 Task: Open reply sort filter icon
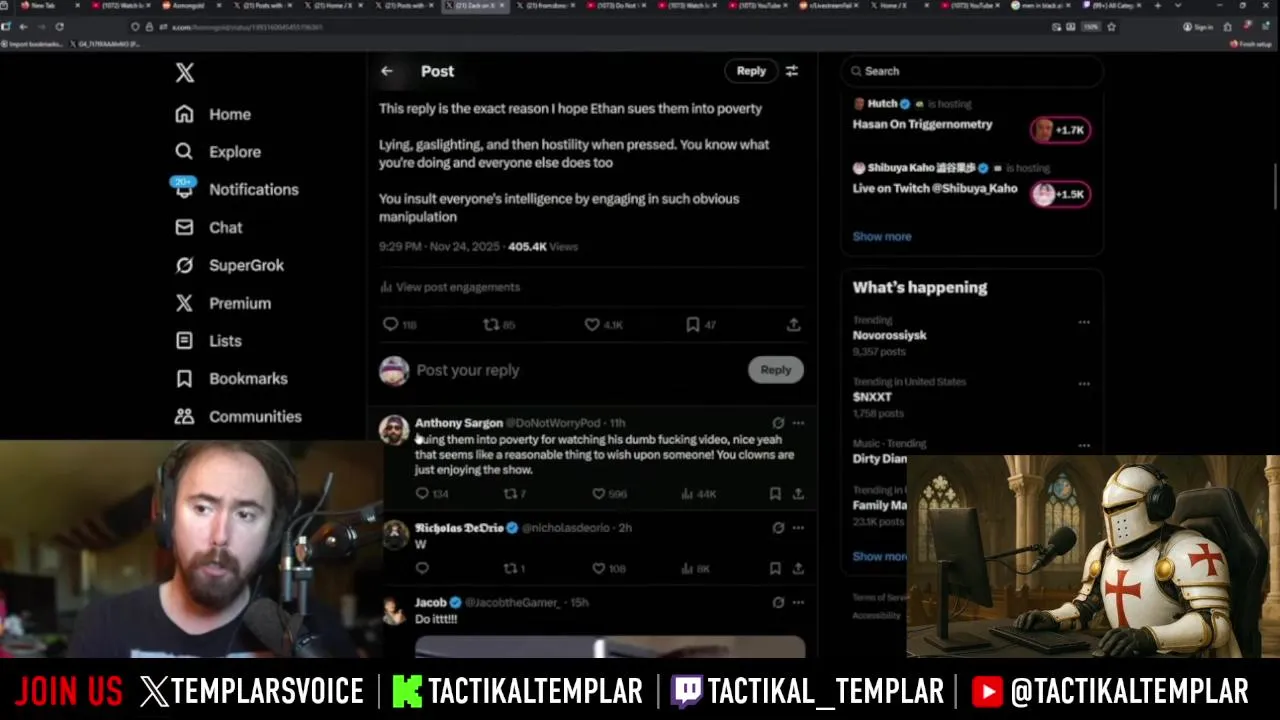click(x=792, y=71)
